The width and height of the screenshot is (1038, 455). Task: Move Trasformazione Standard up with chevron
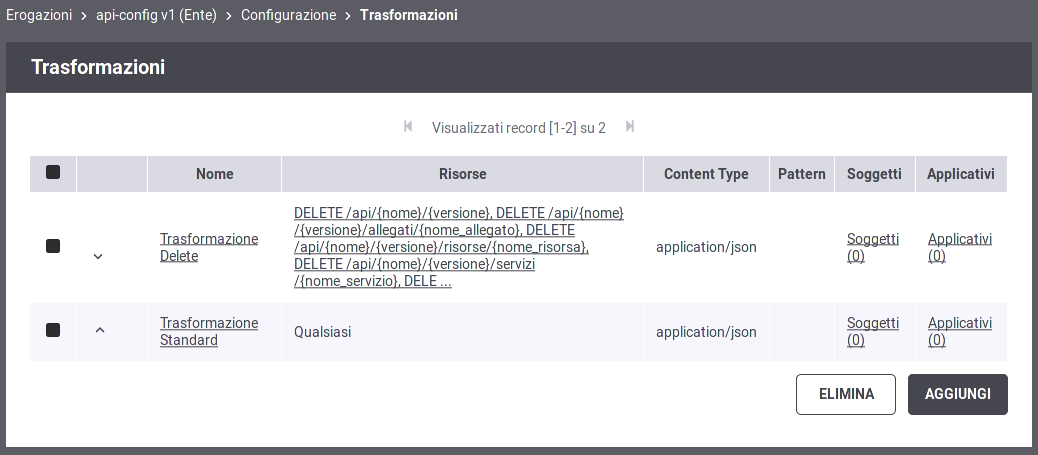pos(100,329)
